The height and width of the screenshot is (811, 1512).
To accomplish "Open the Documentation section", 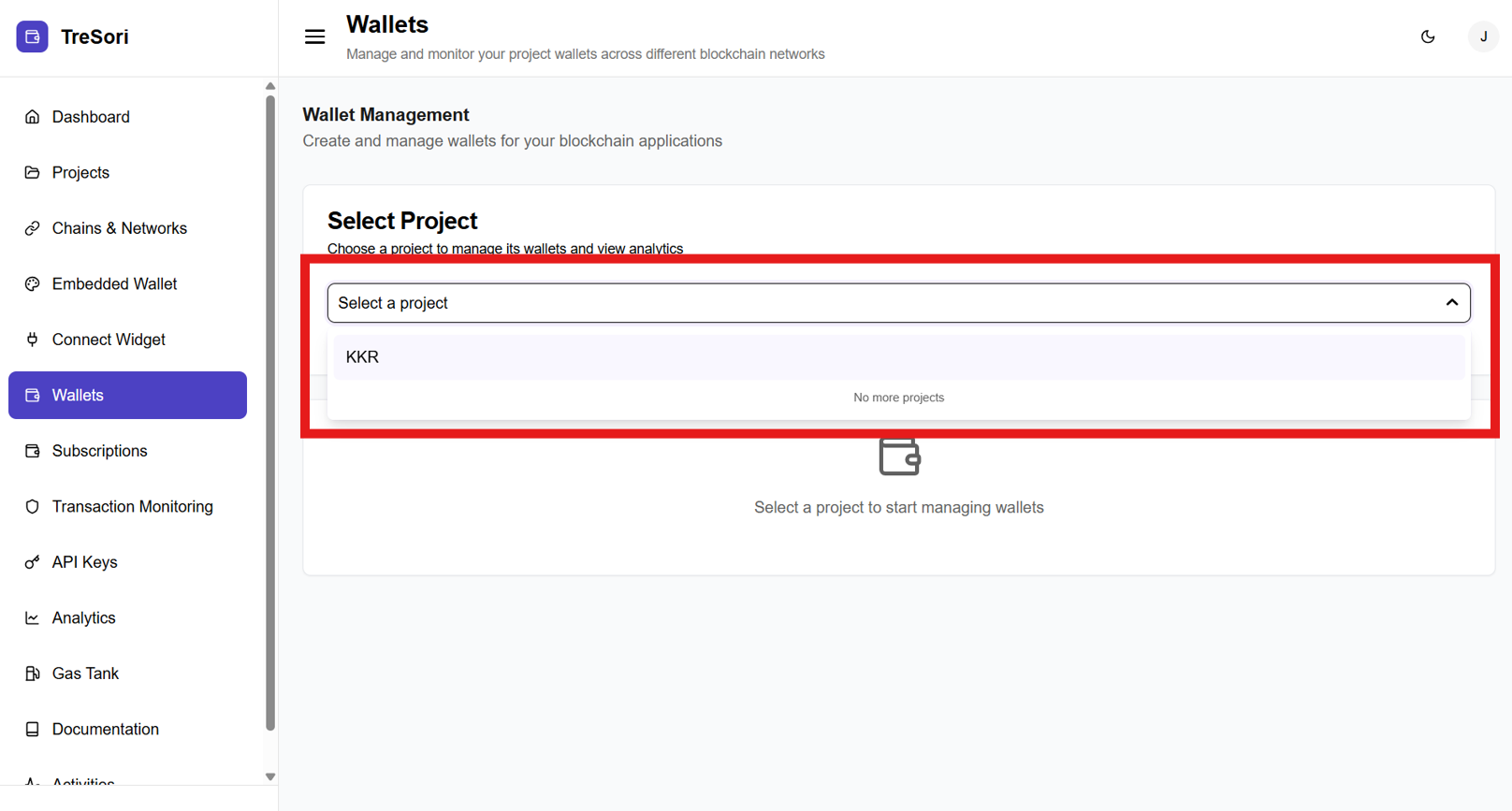I will pyautogui.click(x=105, y=729).
